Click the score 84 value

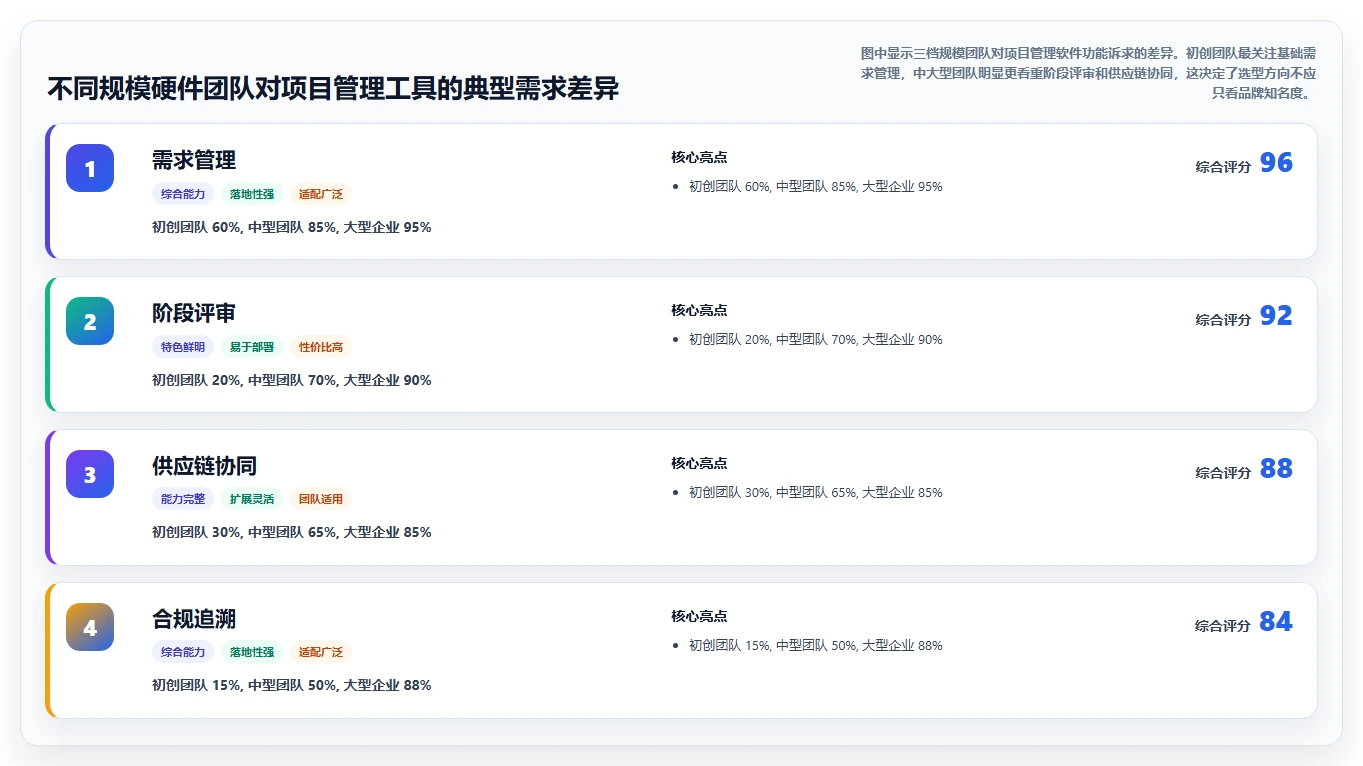1276,622
